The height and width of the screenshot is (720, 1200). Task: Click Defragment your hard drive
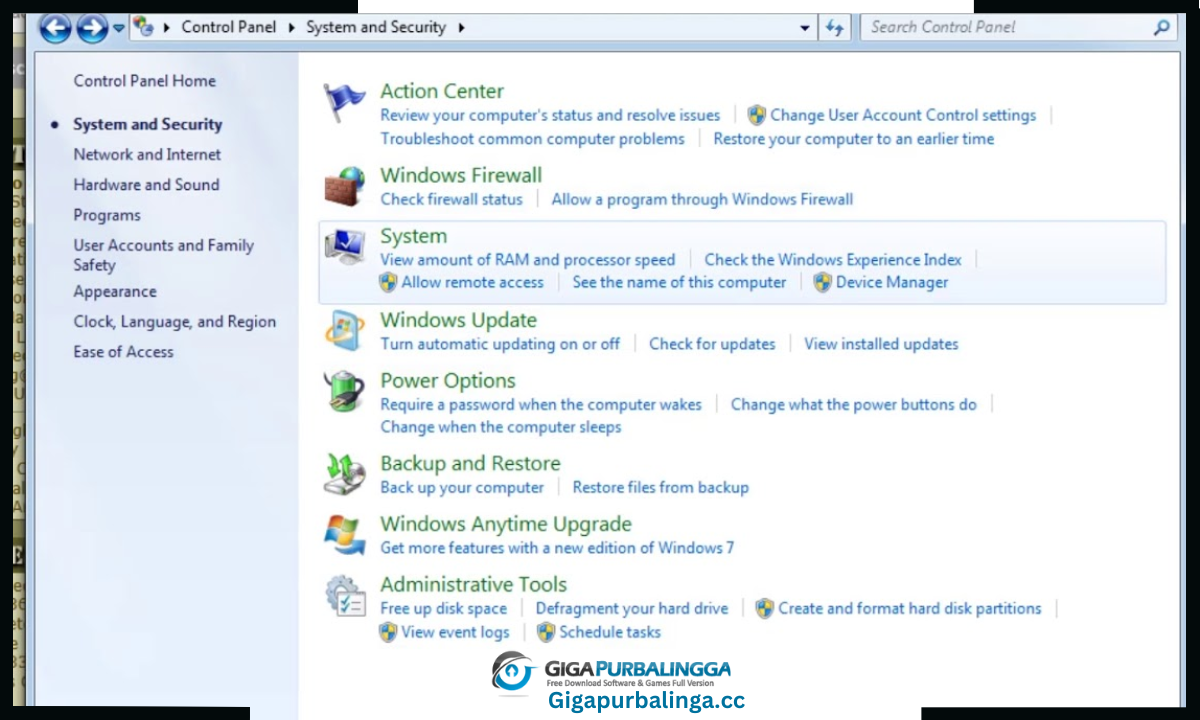[x=632, y=608]
